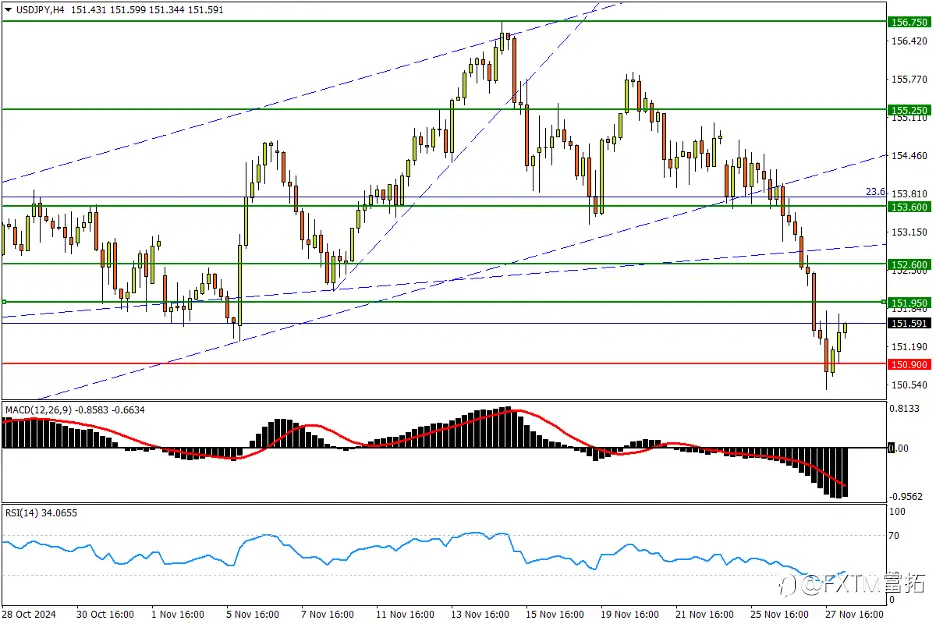Click the 23.6 Fibonacci level label
This screenshot has height=624, width=936.
coord(875,192)
